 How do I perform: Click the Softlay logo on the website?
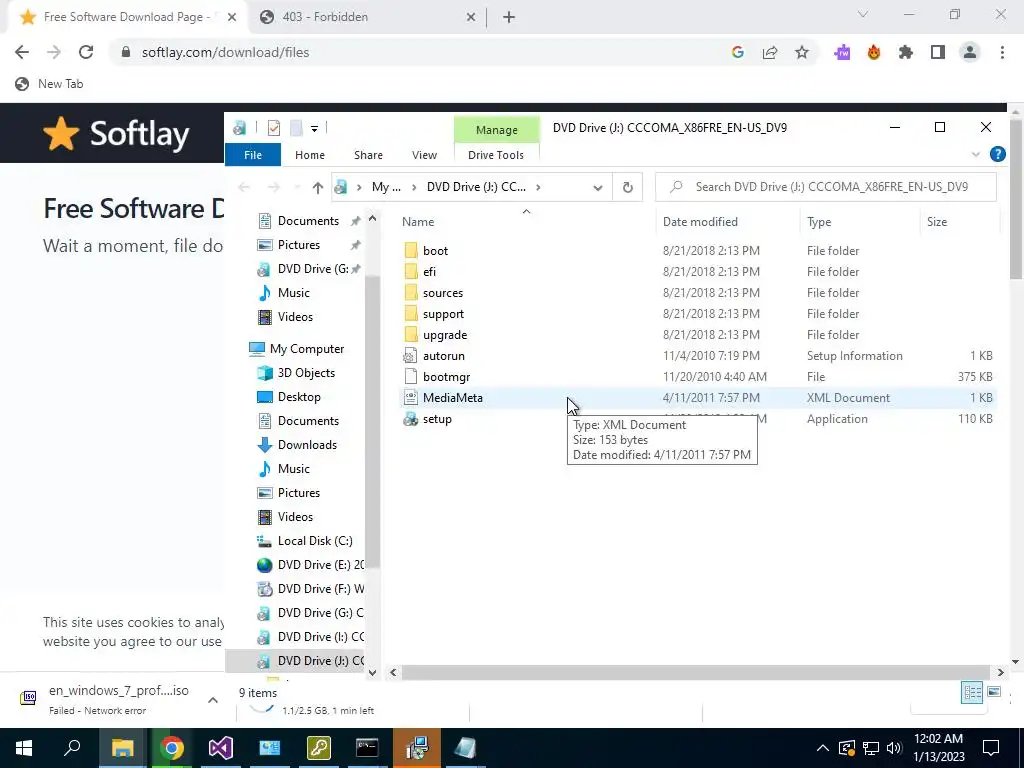point(116,134)
